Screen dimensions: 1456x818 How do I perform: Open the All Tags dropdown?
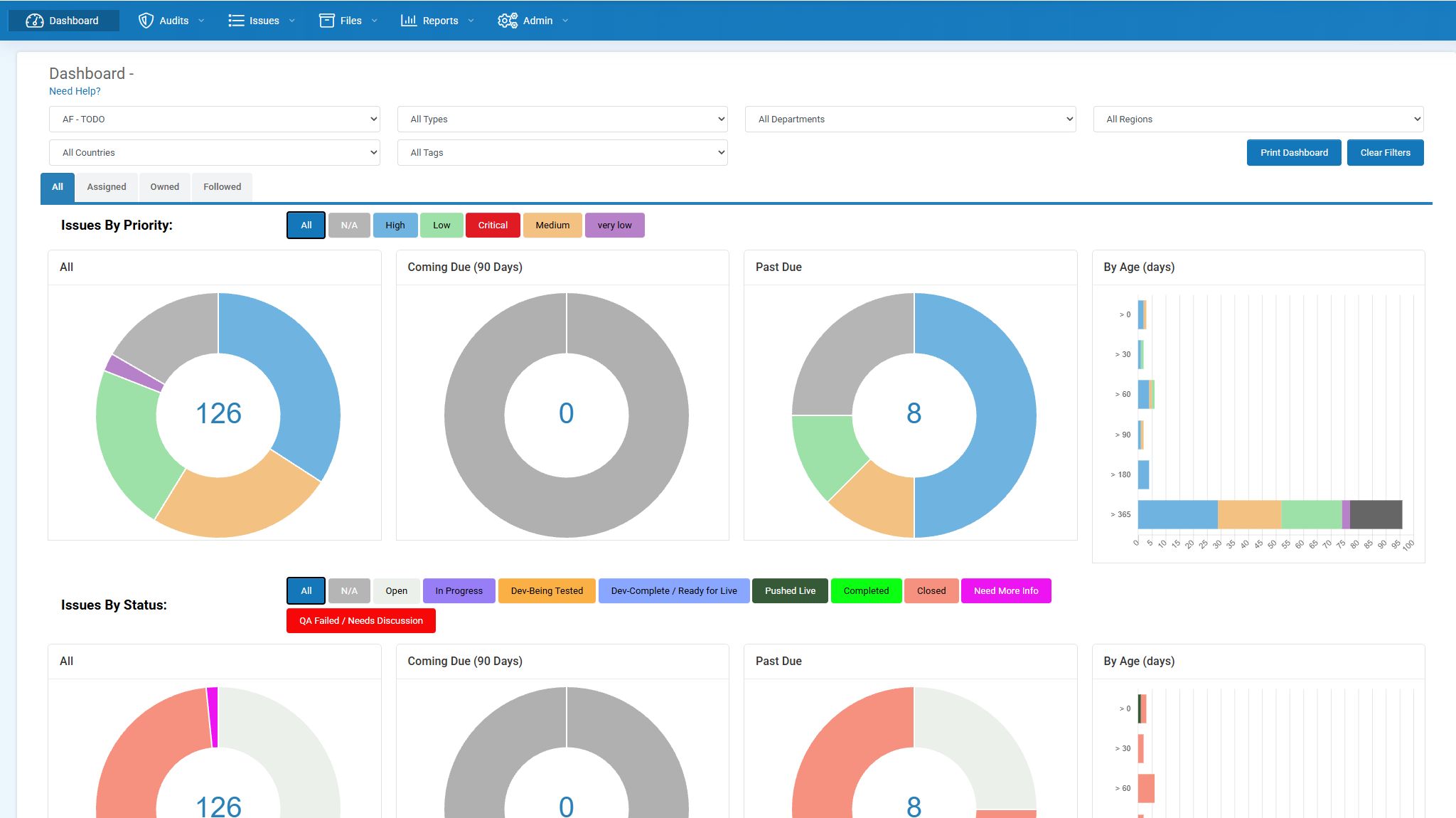(x=562, y=152)
